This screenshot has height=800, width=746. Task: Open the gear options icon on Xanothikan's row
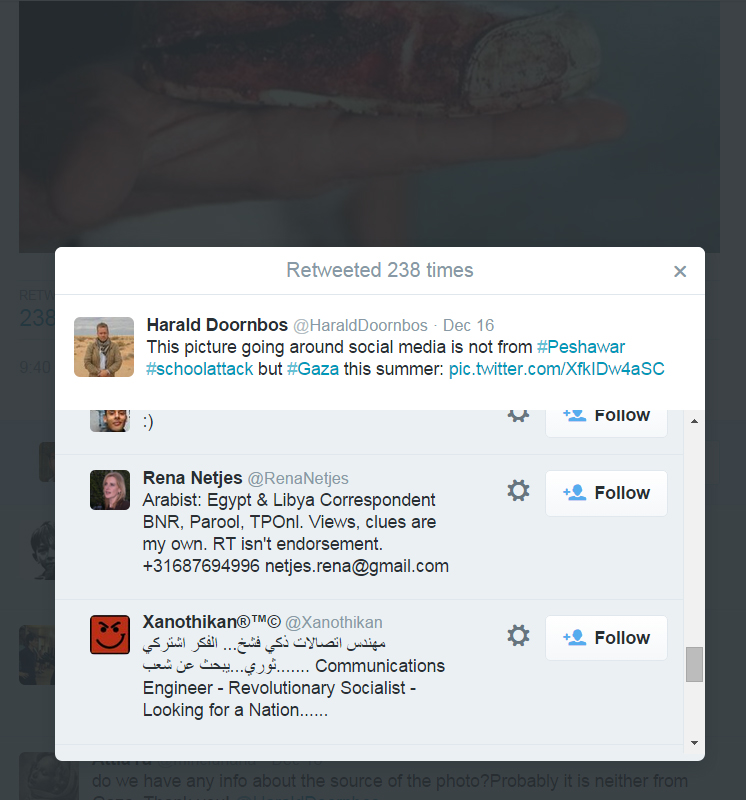coord(518,636)
